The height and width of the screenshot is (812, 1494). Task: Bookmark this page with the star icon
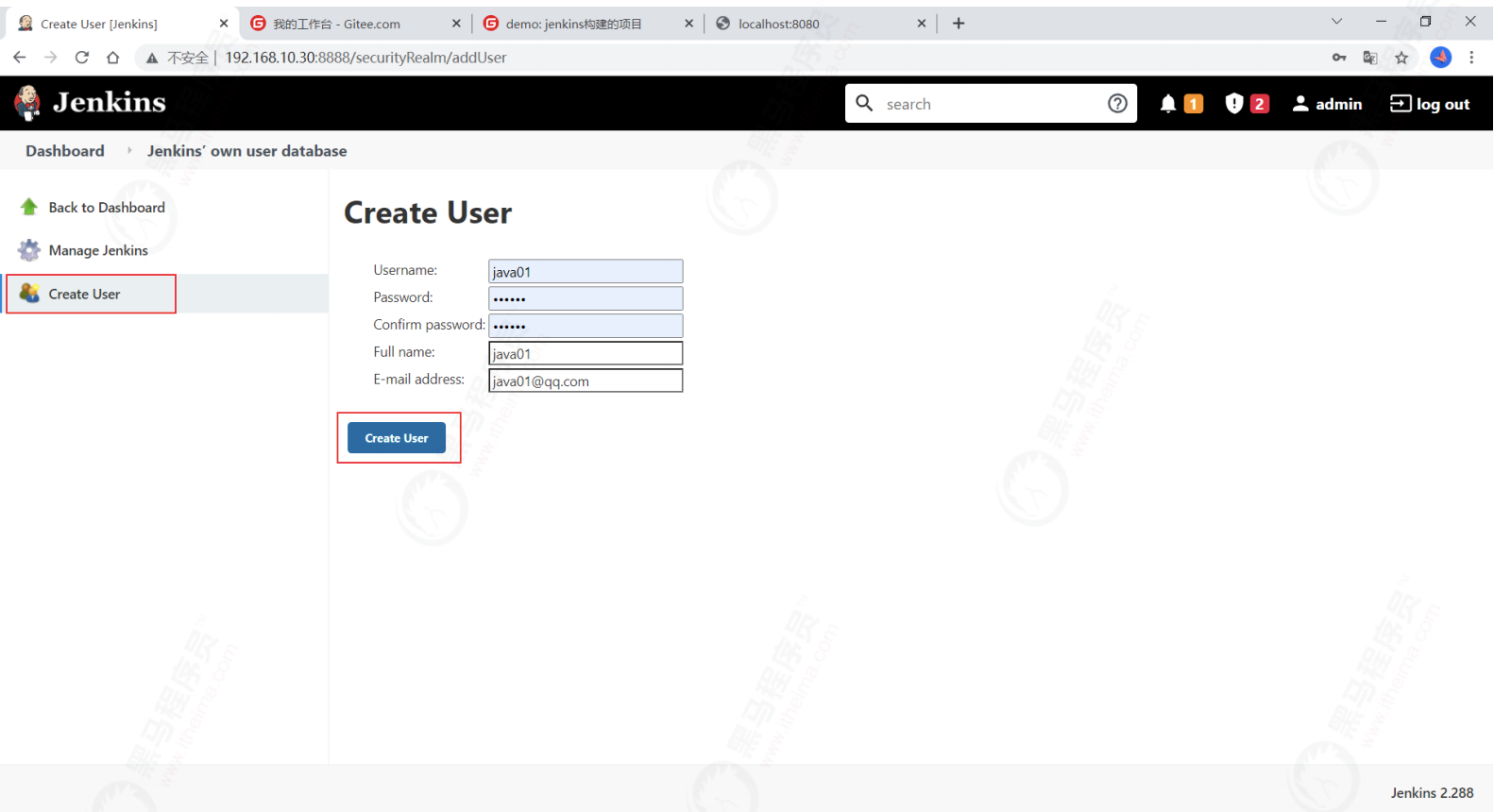pyautogui.click(x=1401, y=58)
